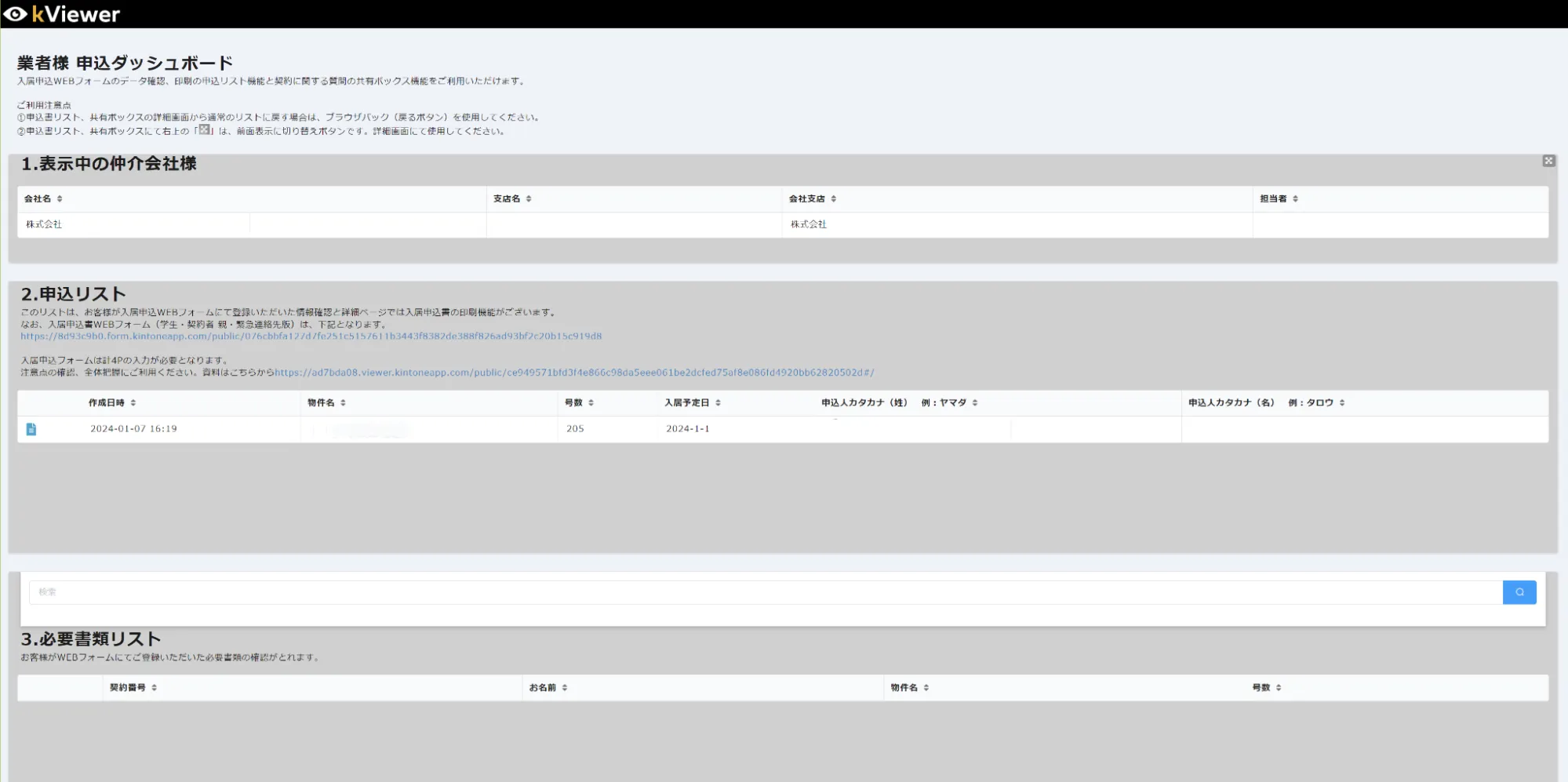Click the blue search magnifier button
1568x782 pixels.
click(x=1519, y=592)
